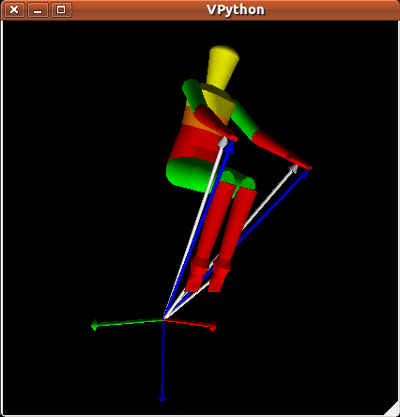Click the white arrowhead at the near hand

pos(223,142)
